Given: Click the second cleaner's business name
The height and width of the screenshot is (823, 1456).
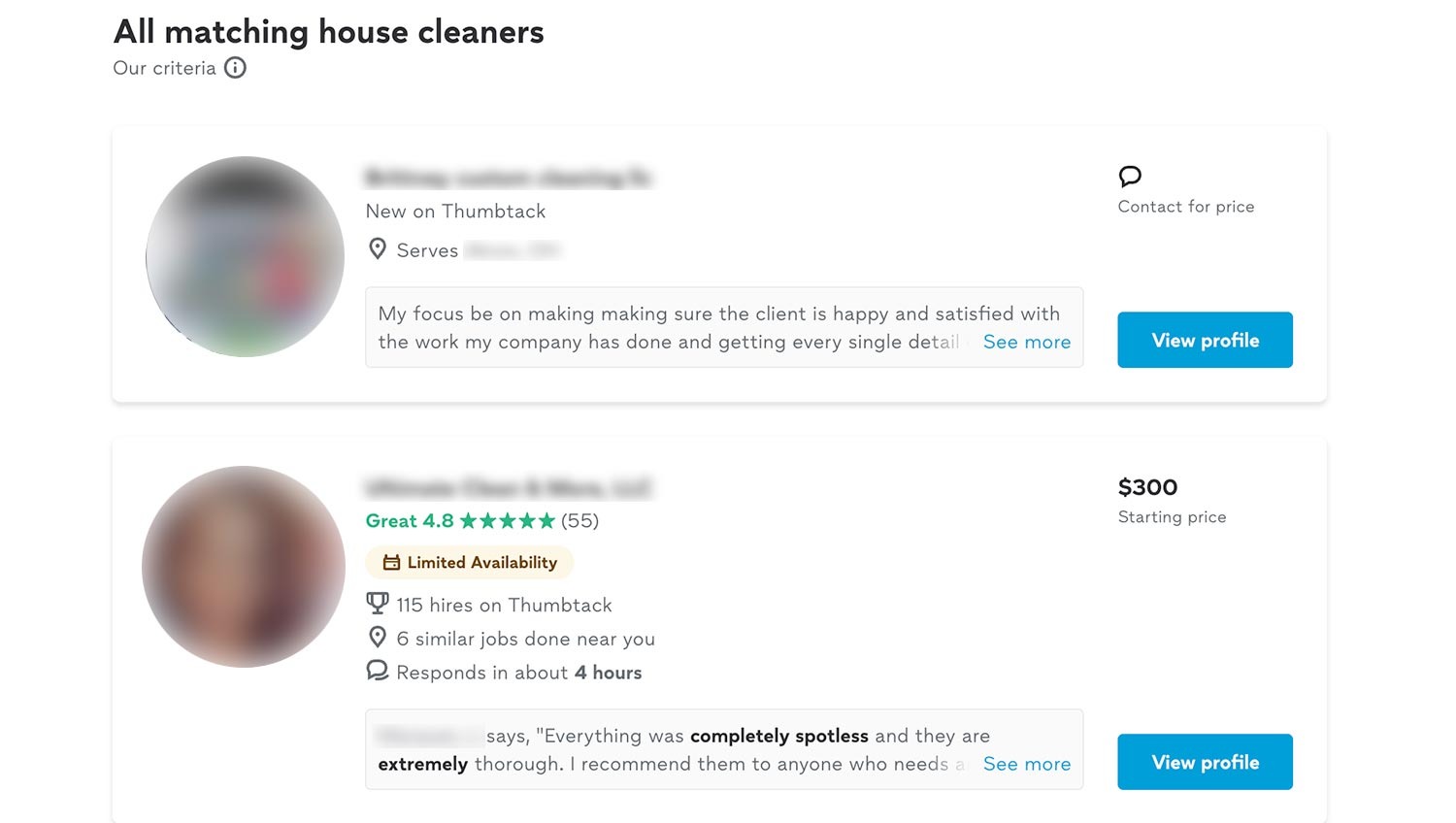Looking at the screenshot, I should 508,487.
